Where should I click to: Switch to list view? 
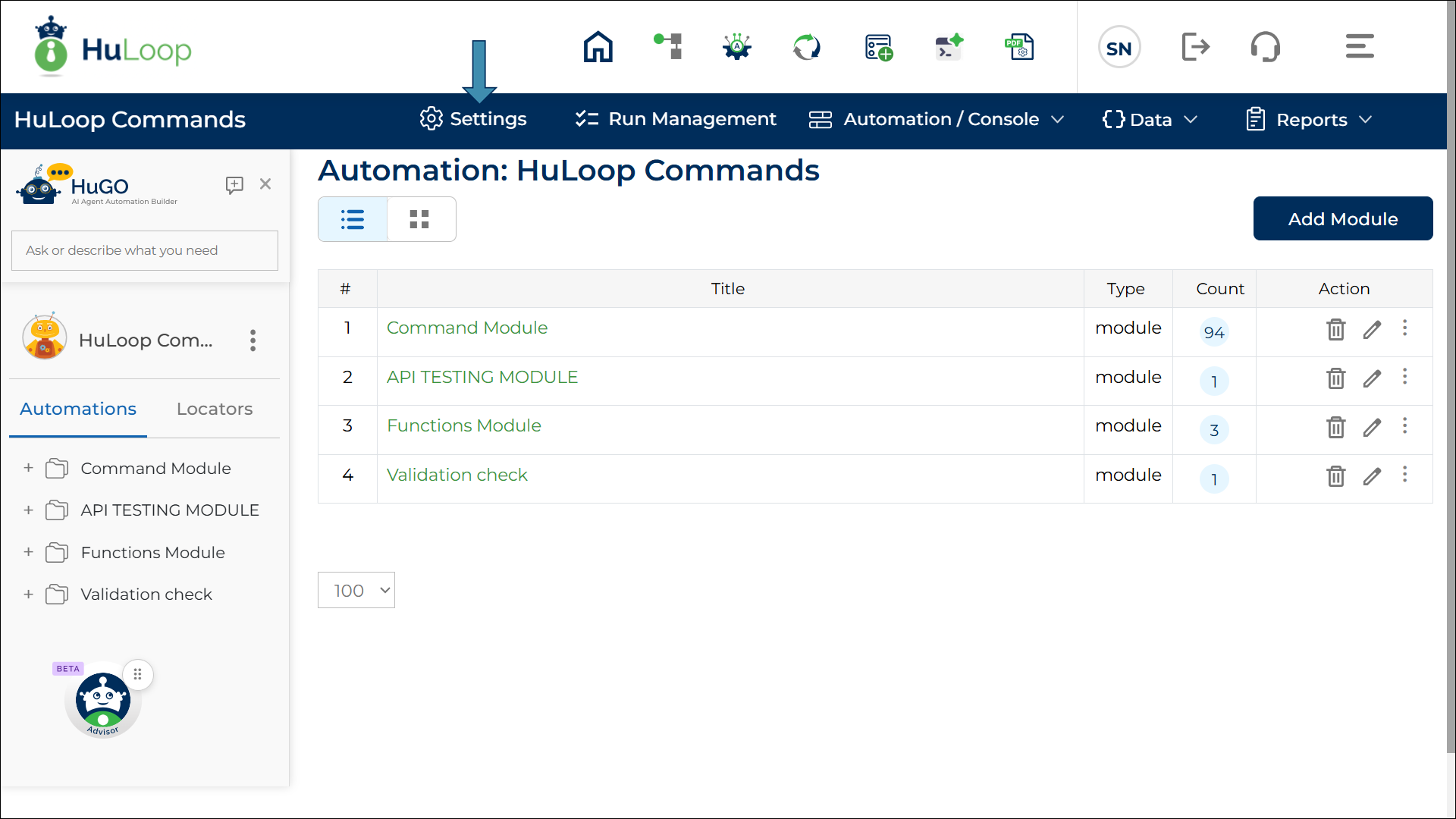click(353, 219)
